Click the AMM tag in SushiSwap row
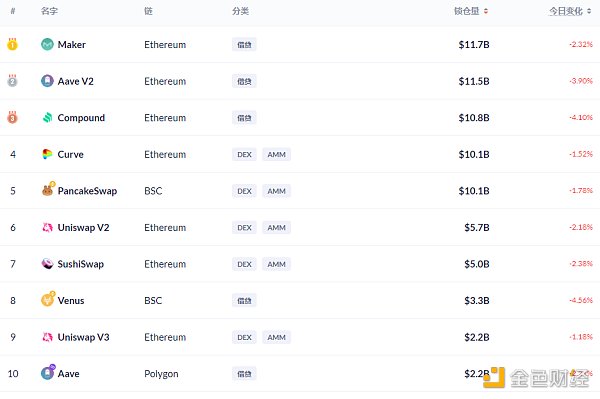Image resolution: width=600 pixels, height=399 pixels. (276, 264)
